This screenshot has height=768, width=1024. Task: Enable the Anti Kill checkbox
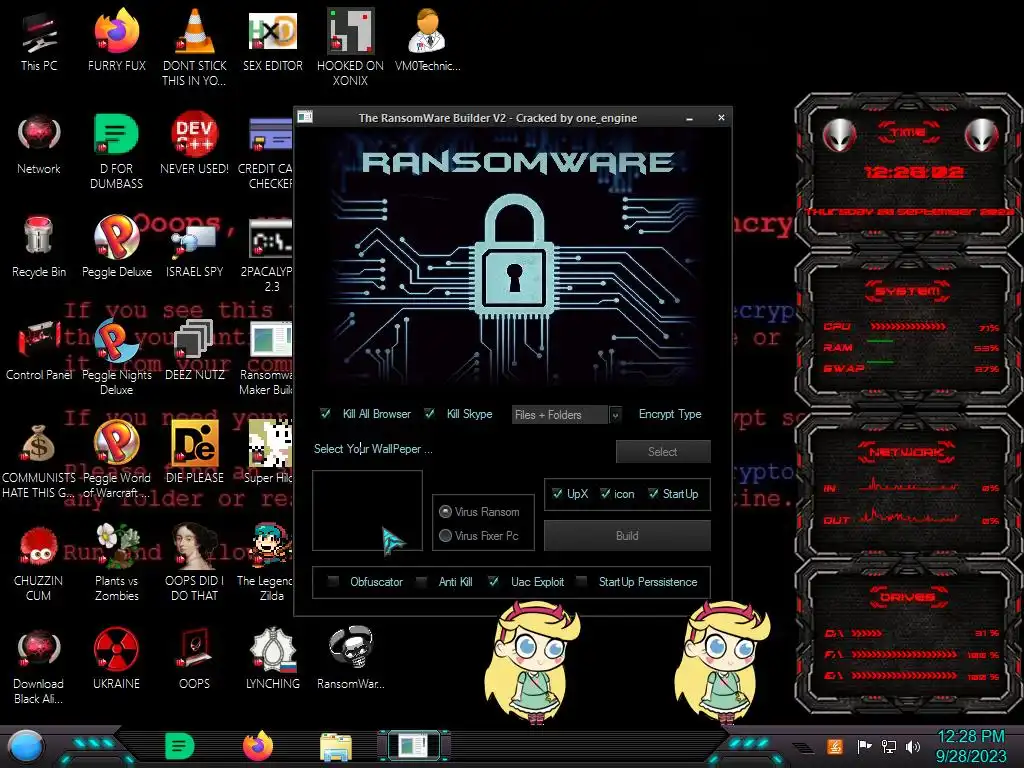[421, 581]
